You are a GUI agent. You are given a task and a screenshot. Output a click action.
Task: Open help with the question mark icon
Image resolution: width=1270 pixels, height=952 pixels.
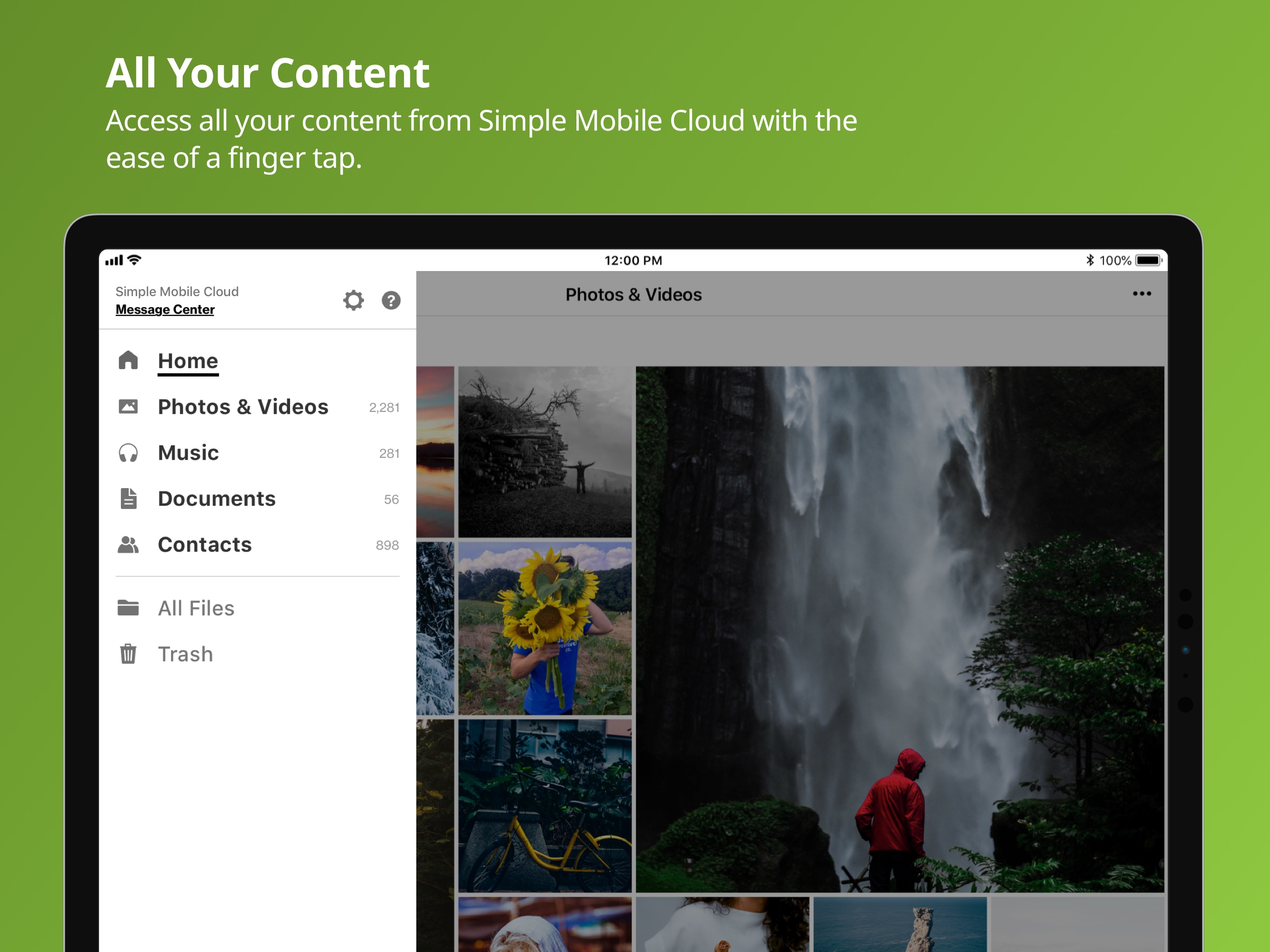click(391, 300)
